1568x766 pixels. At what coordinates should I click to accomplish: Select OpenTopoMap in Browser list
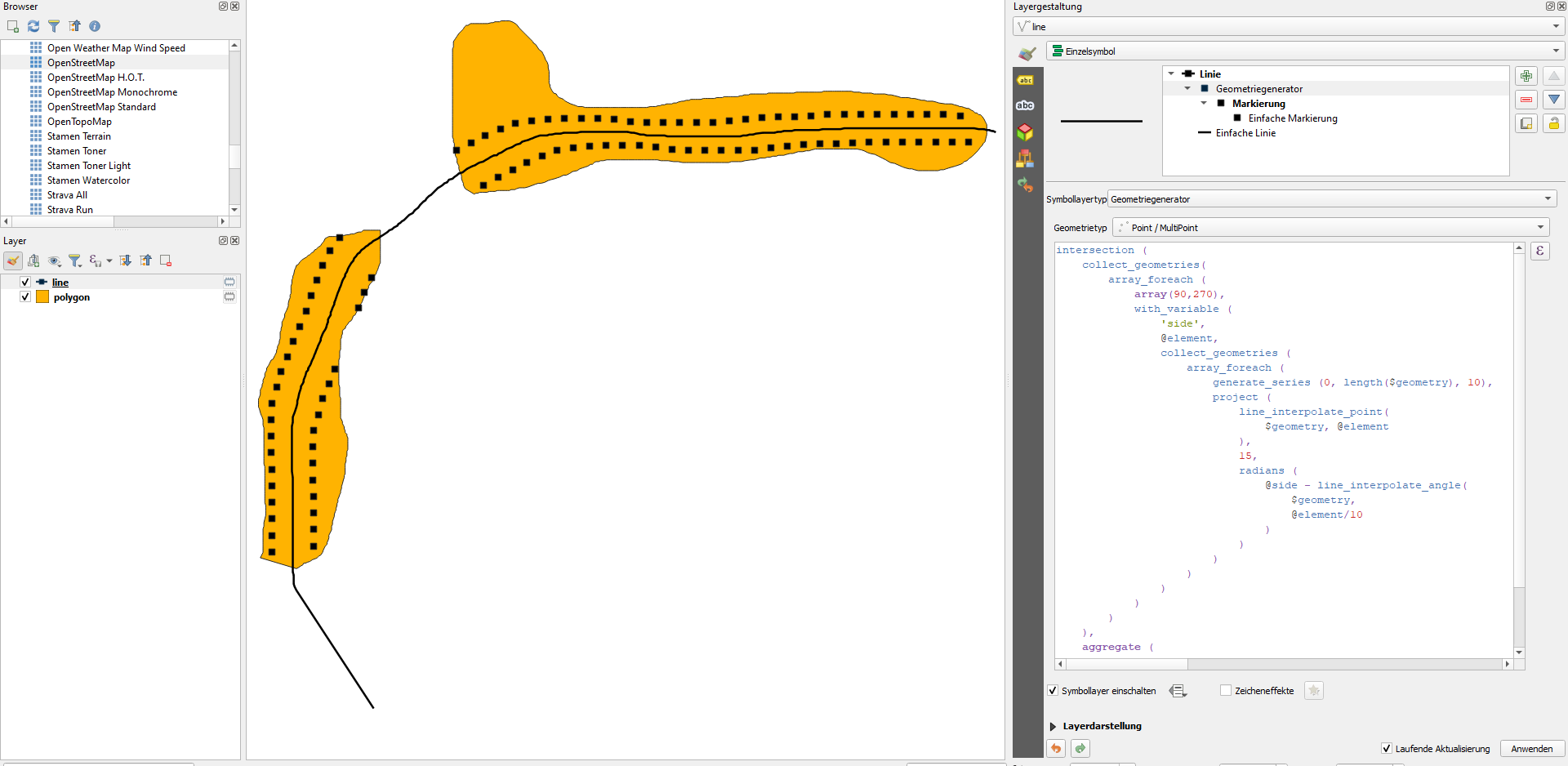(x=79, y=122)
